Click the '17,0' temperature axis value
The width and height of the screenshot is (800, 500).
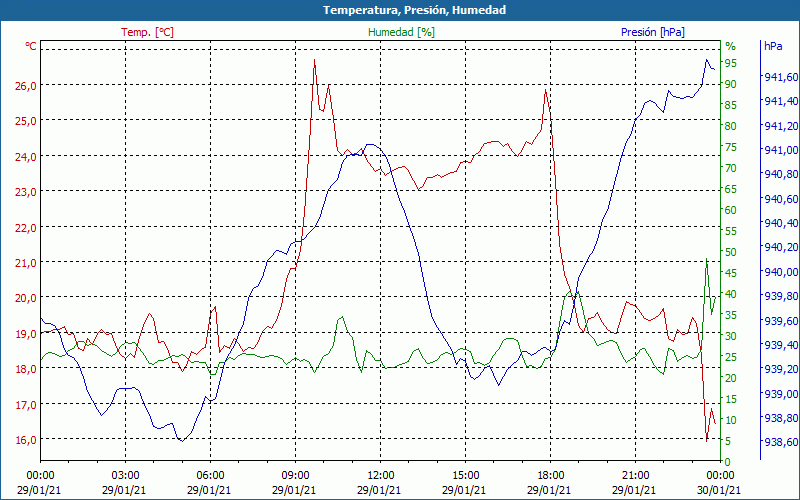point(26,405)
